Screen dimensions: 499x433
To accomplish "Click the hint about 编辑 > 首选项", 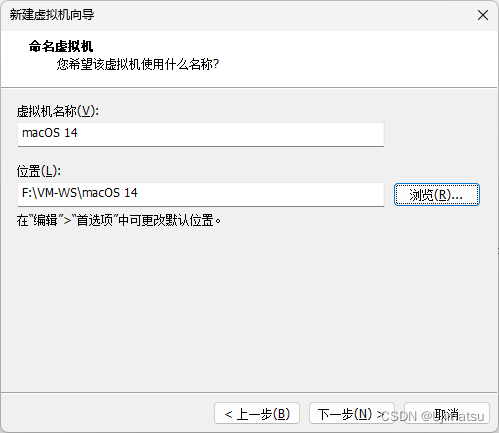I will click(119, 220).
